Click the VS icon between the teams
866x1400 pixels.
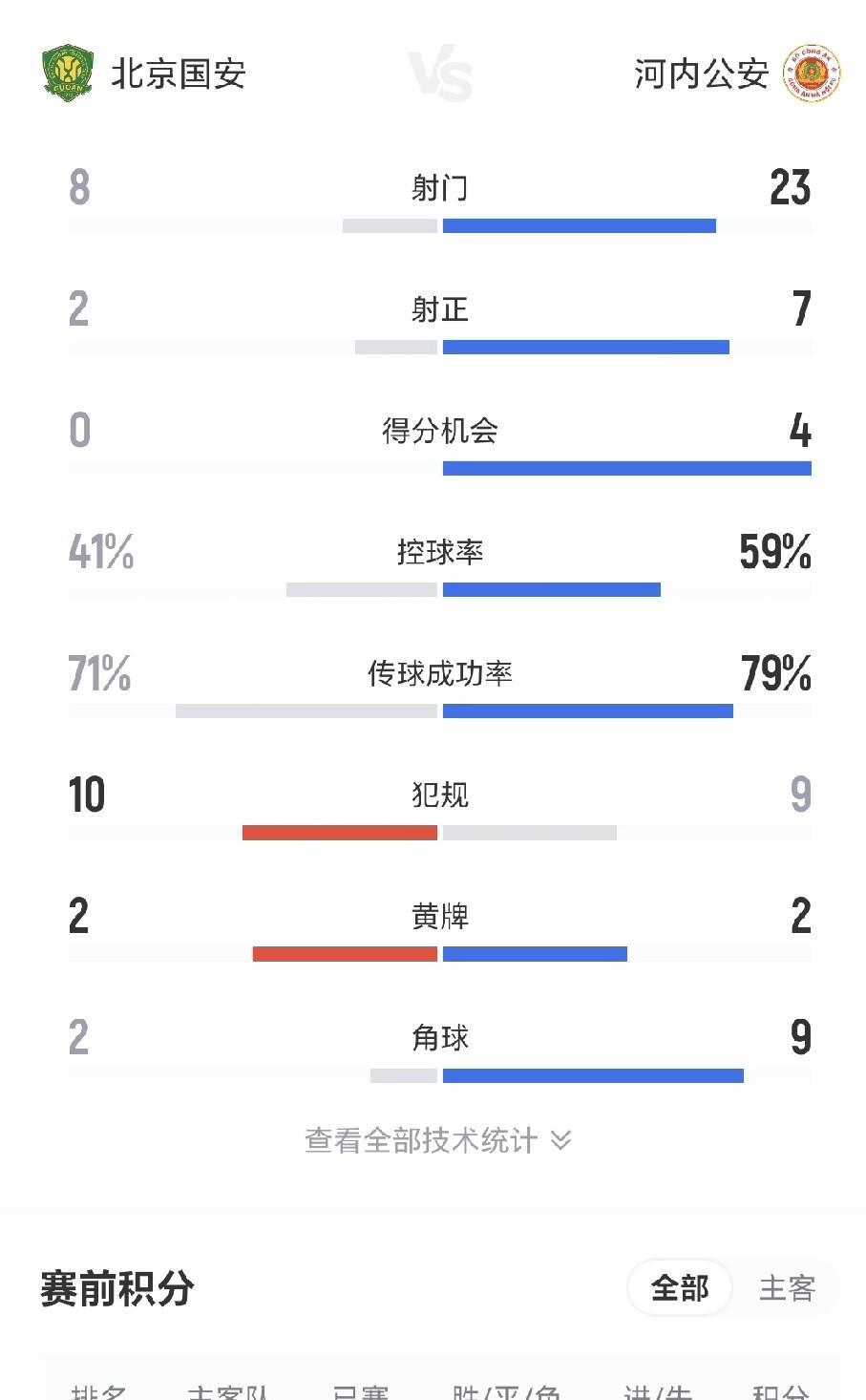(440, 75)
